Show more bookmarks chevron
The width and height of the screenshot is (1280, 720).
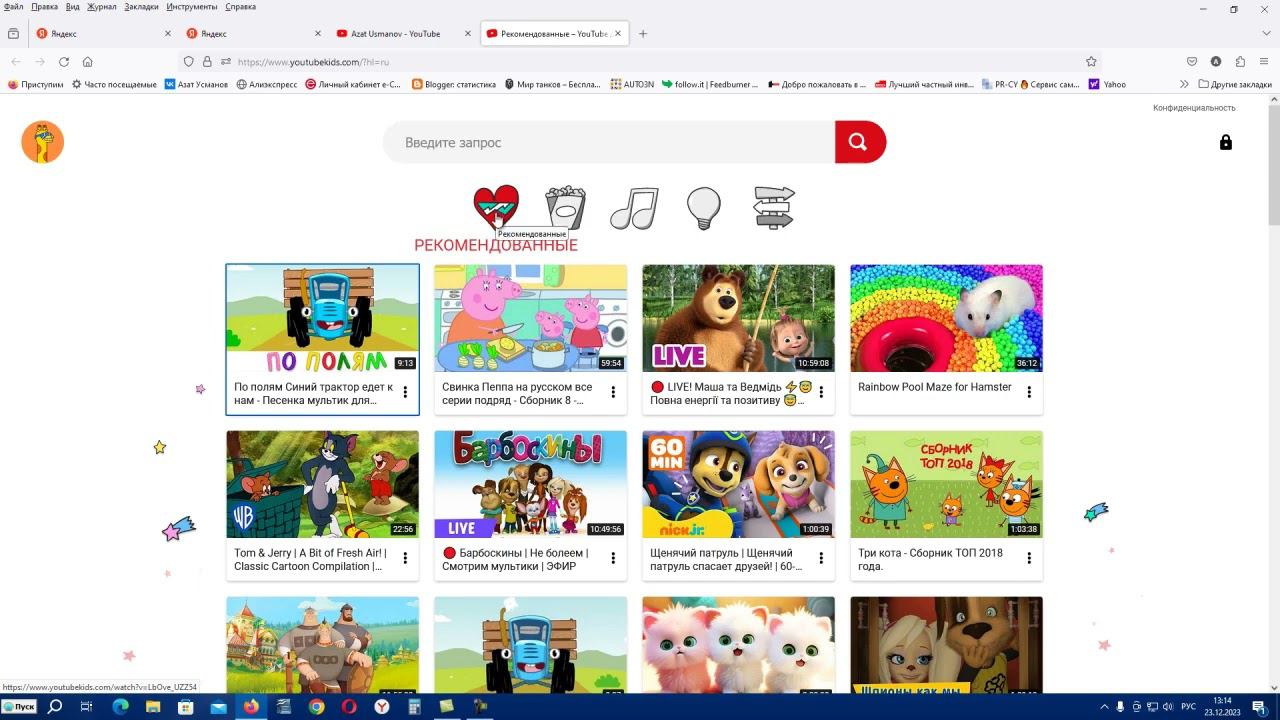[1184, 84]
